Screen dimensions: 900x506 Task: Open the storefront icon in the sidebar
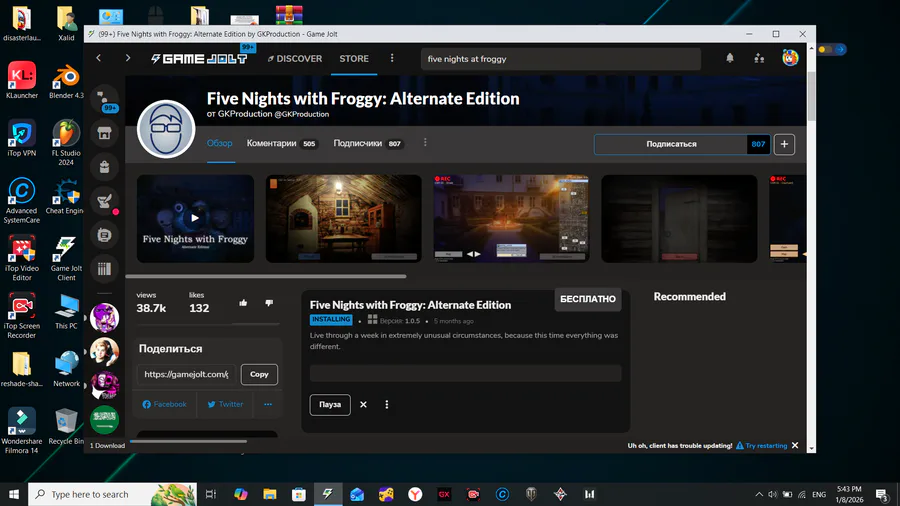(104, 133)
